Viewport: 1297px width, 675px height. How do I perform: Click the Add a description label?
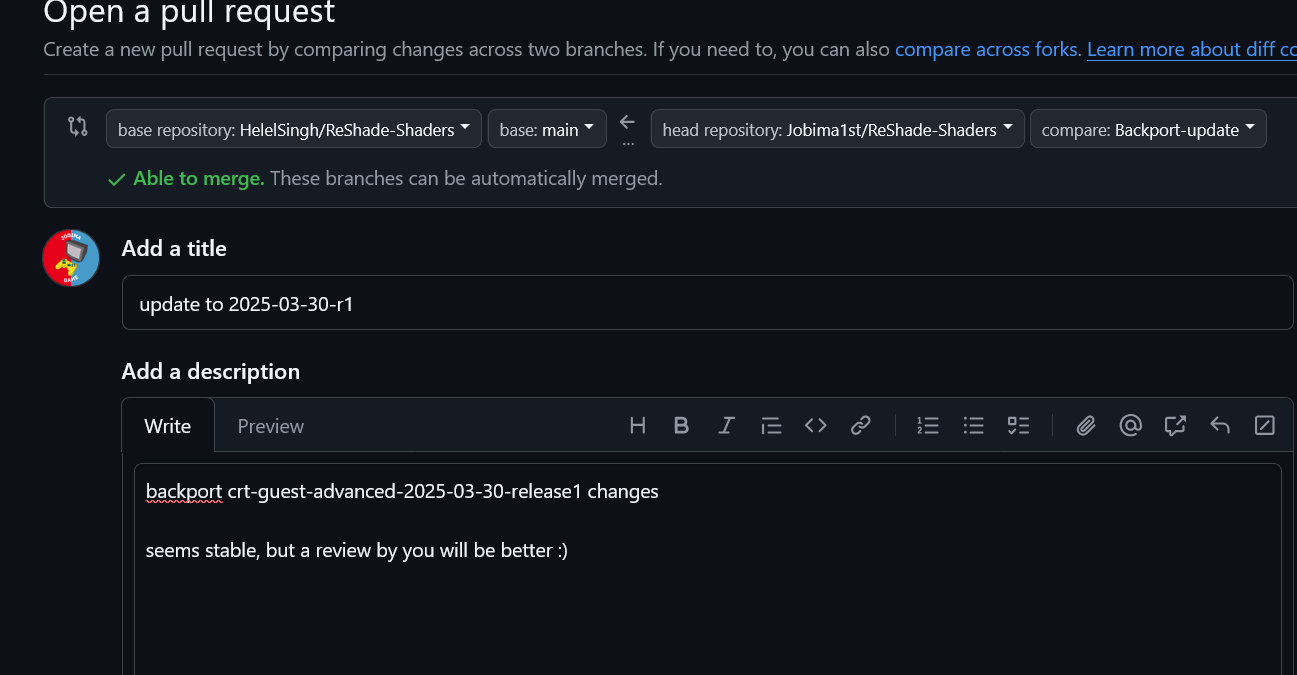211,371
